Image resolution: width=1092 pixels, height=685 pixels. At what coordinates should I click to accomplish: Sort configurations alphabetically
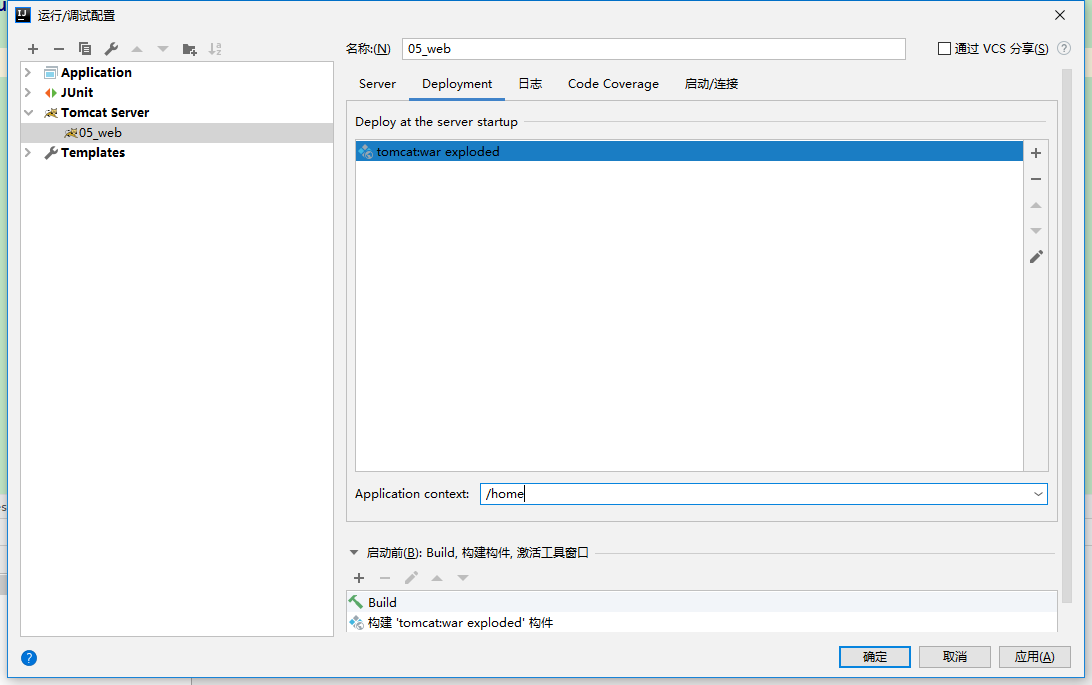click(215, 49)
